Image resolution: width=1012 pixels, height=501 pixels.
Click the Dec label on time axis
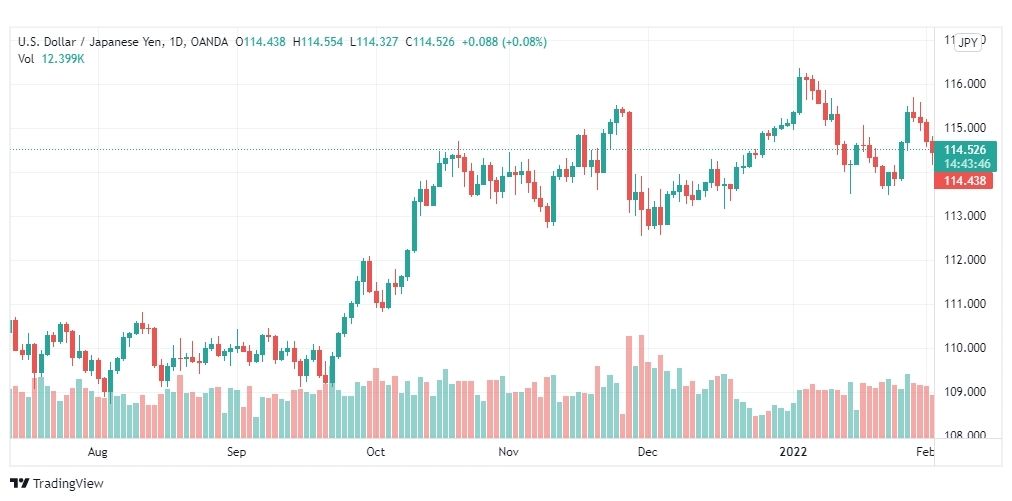647,452
